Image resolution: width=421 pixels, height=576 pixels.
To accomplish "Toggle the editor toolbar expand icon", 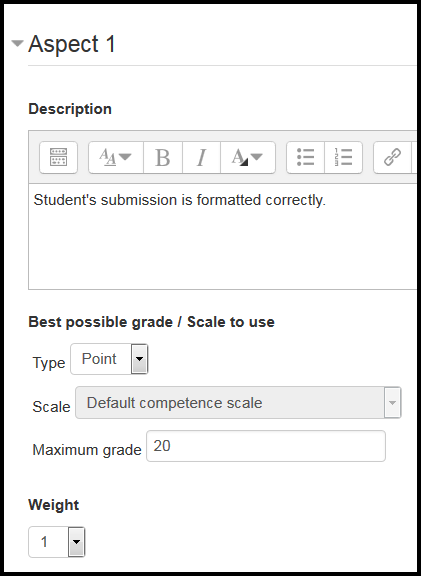I will click(x=58, y=157).
